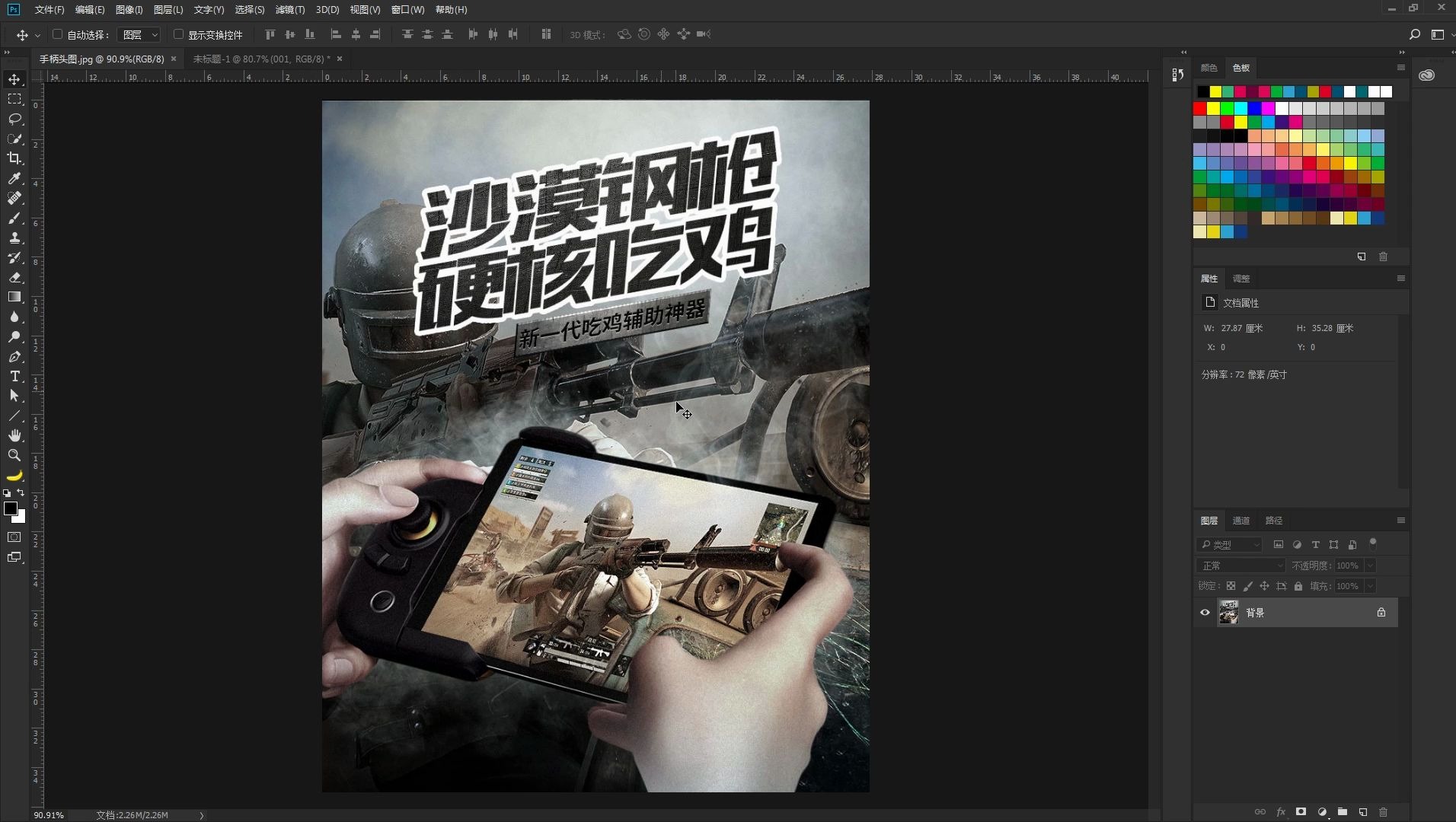
Task: Toggle lock image pixels brush icon
Action: click(1247, 586)
